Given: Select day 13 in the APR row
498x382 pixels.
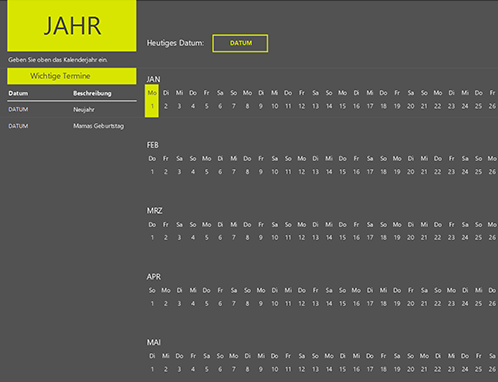Looking at the screenshot, I should tap(315, 304).
